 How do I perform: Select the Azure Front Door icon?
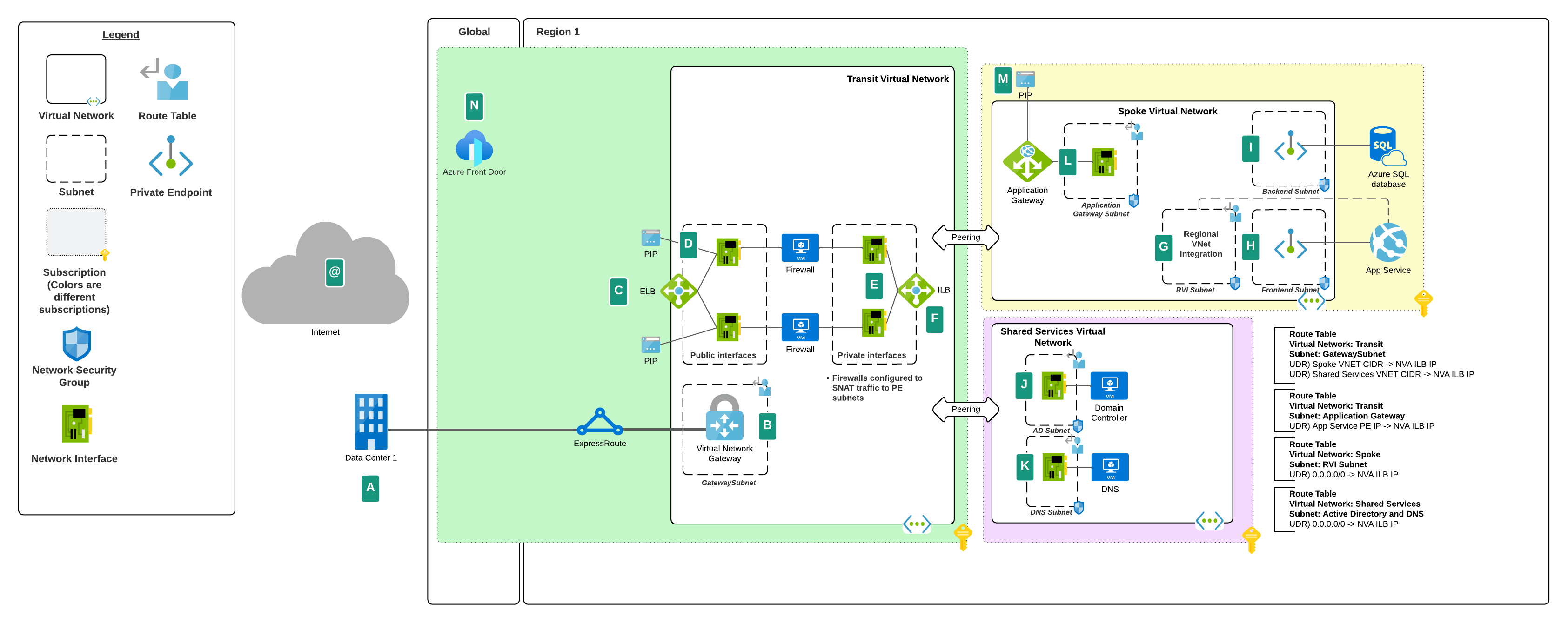(x=474, y=148)
